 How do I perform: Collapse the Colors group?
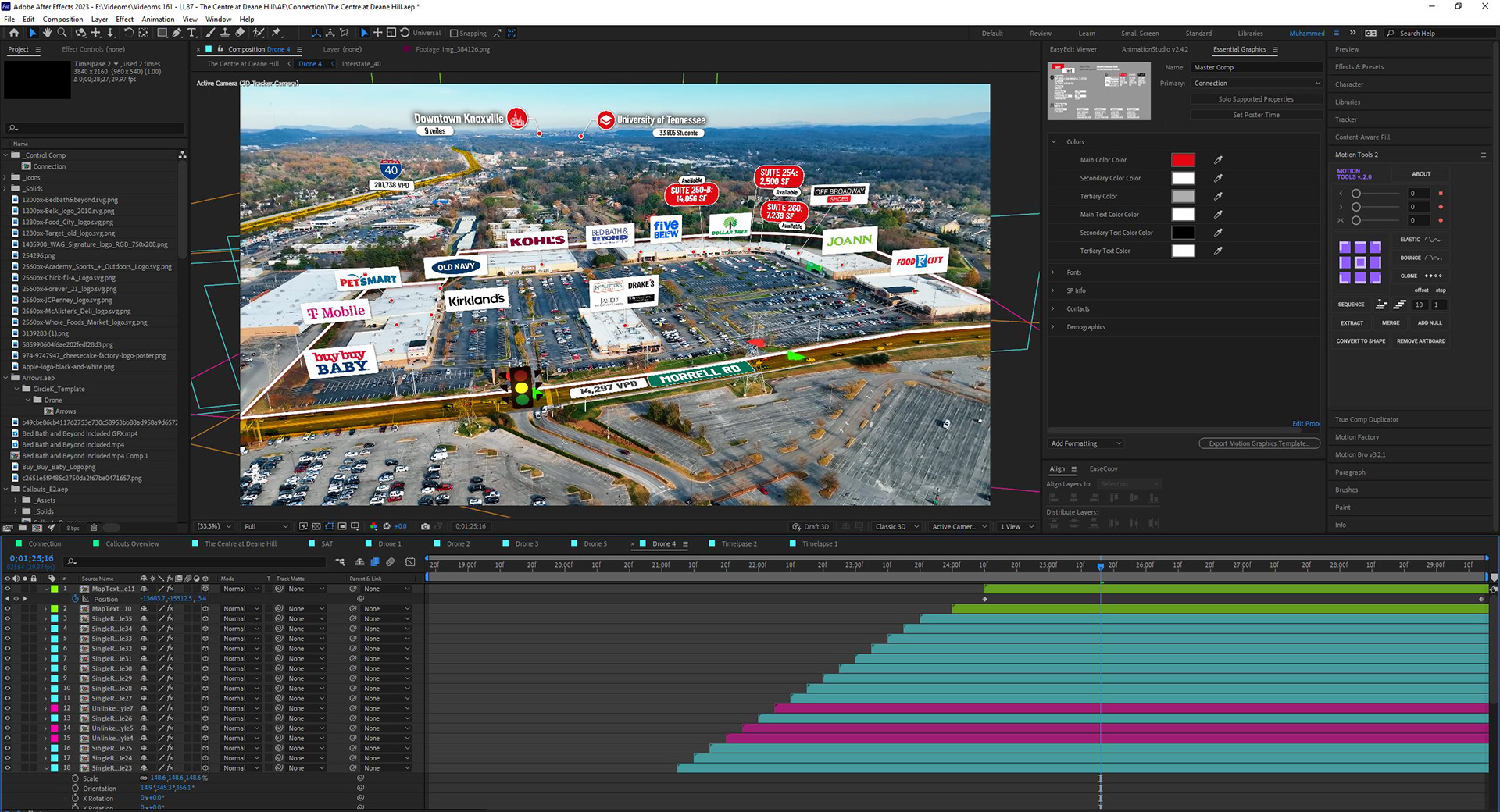[1053, 142]
